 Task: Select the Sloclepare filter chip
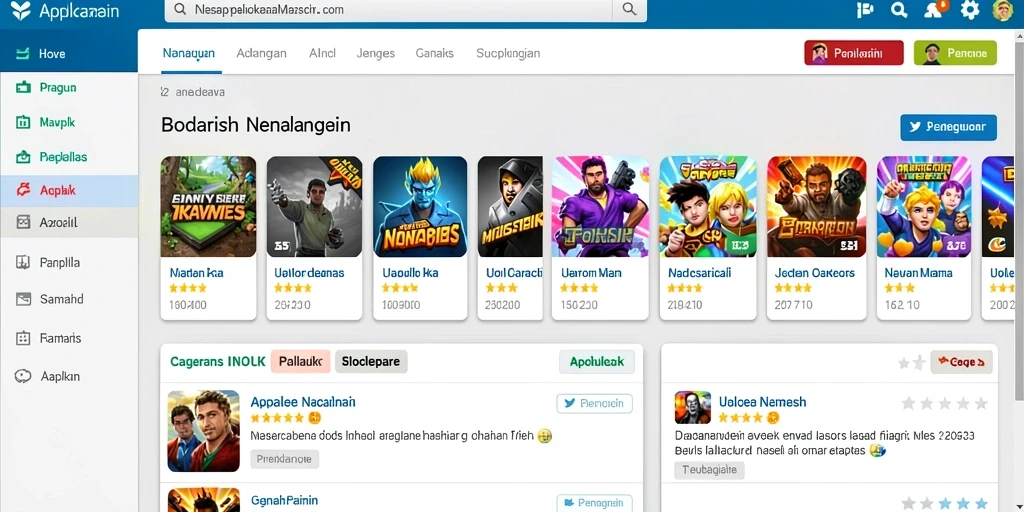coord(371,361)
